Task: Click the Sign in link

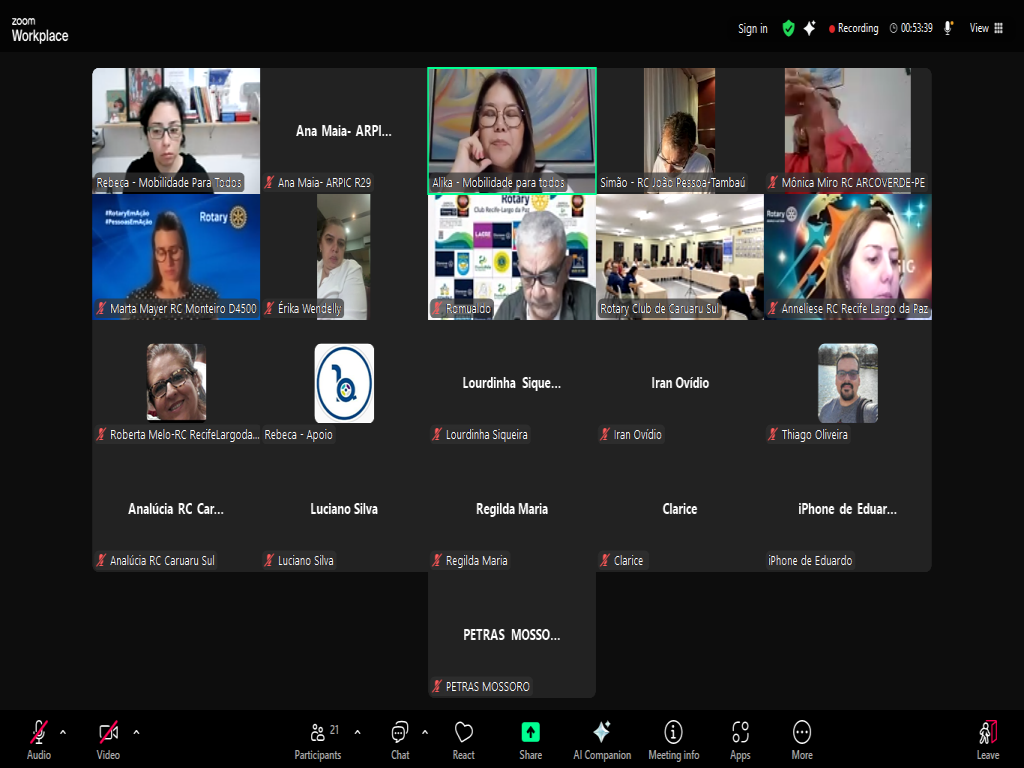Action: [752, 28]
